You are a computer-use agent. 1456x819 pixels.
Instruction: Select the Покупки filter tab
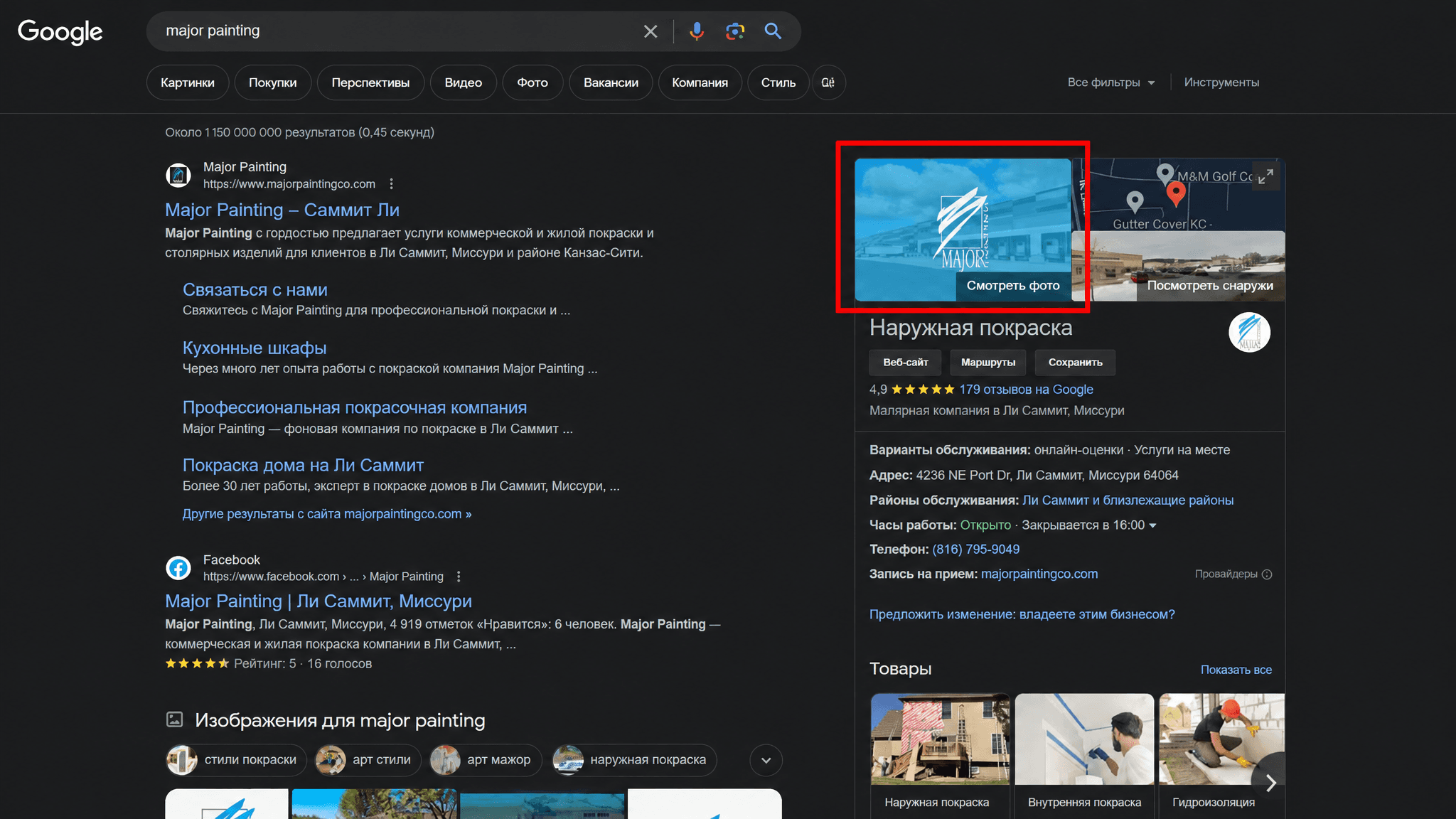pos(272,82)
